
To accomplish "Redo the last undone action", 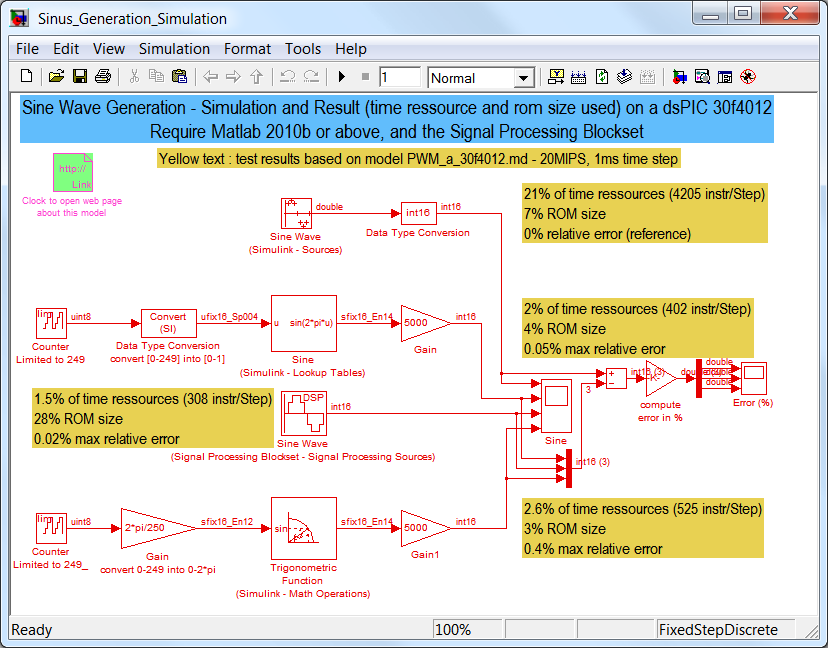I will click(311, 77).
